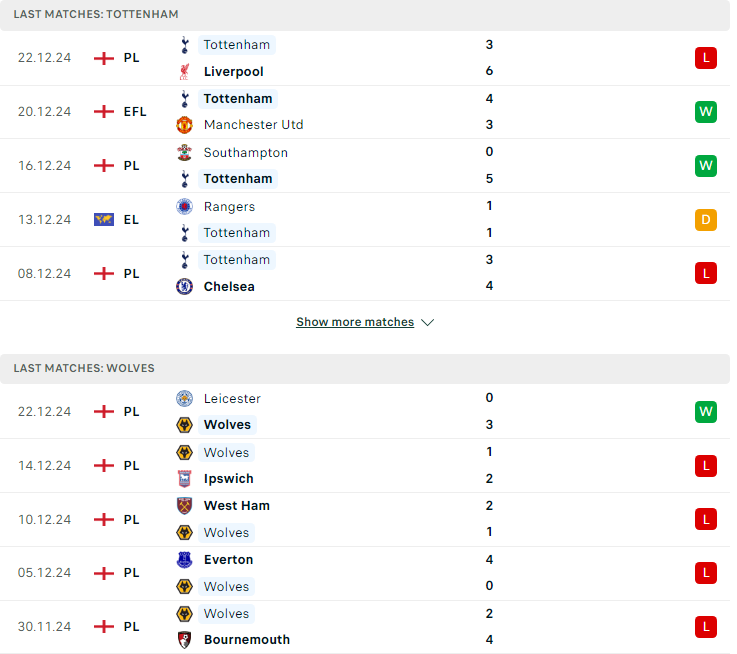Click the red L badge for Tottenham-Liverpool

(x=706, y=58)
